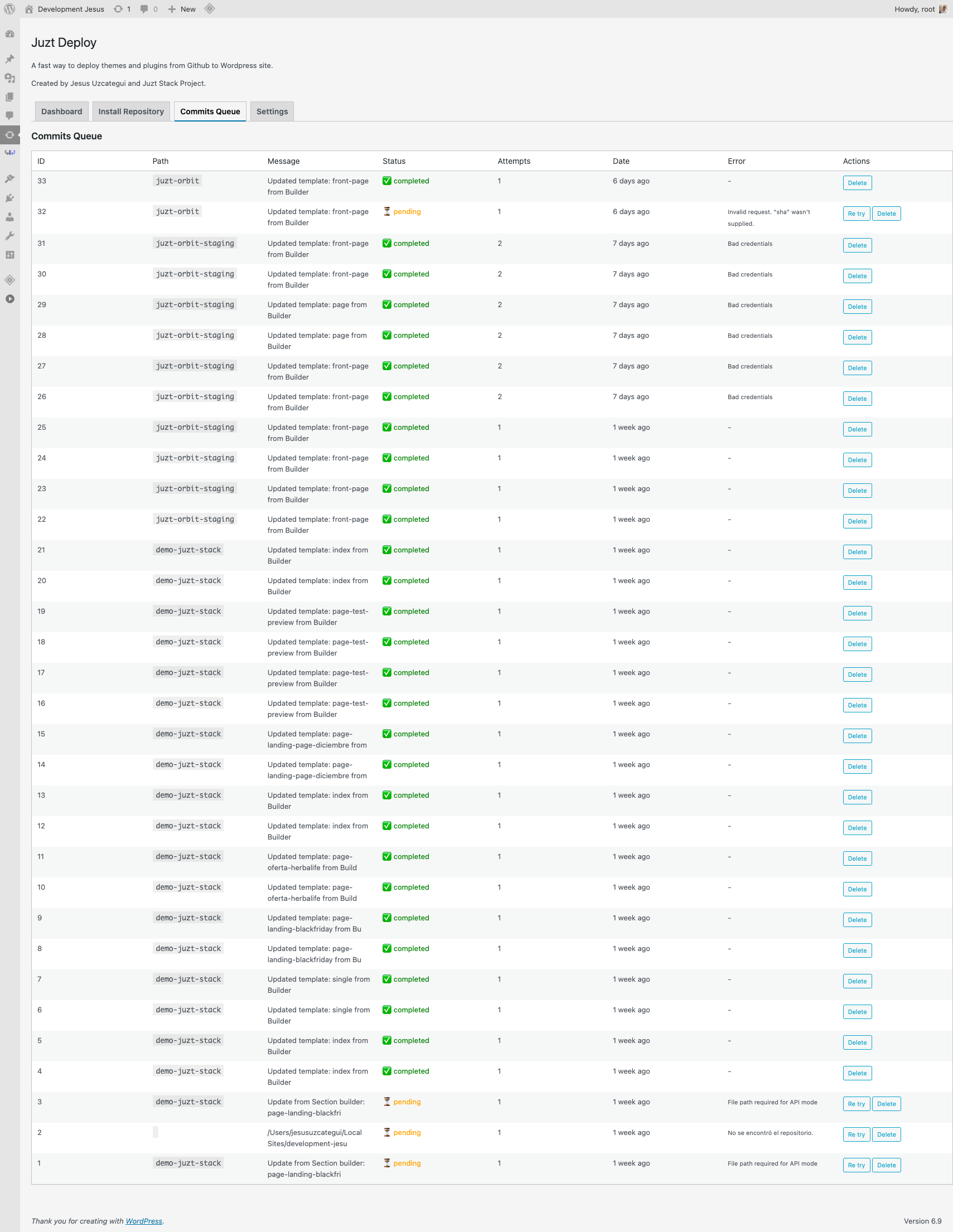Click completed checkmark icon in row 33

click(386, 181)
